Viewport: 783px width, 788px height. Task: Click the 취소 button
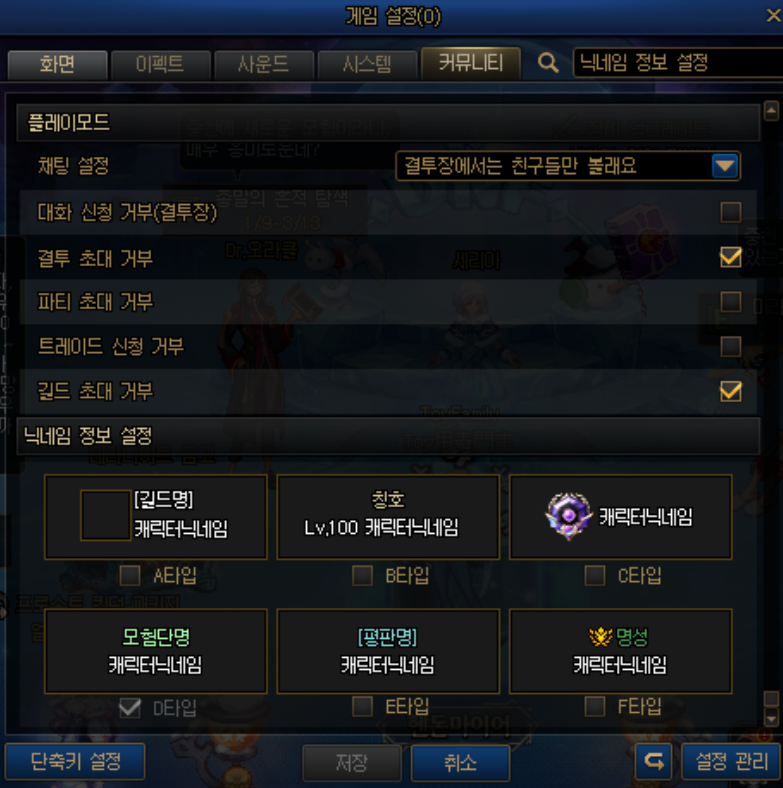pos(461,762)
